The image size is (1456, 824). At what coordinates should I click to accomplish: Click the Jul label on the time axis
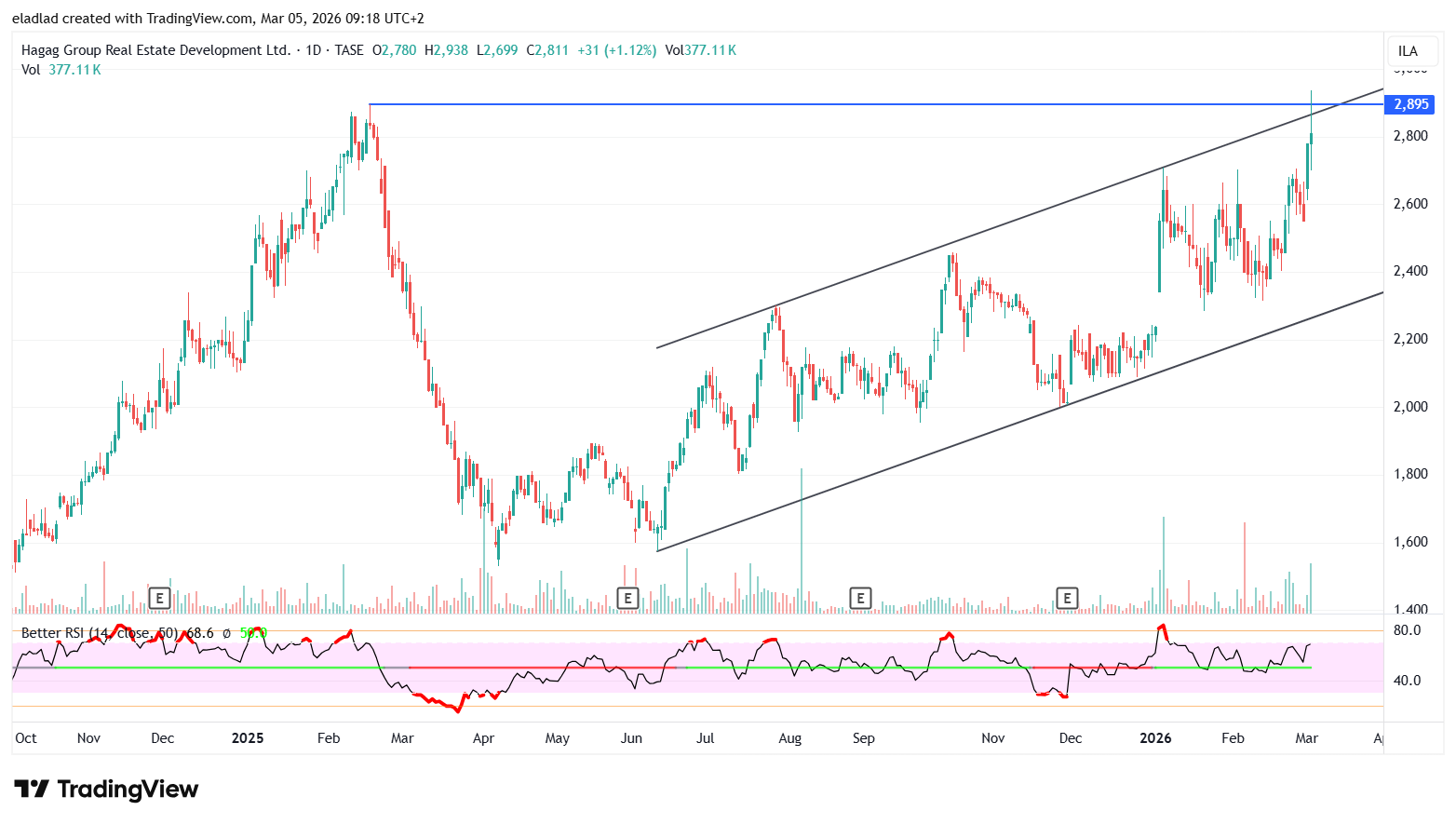(x=706, y=738)
